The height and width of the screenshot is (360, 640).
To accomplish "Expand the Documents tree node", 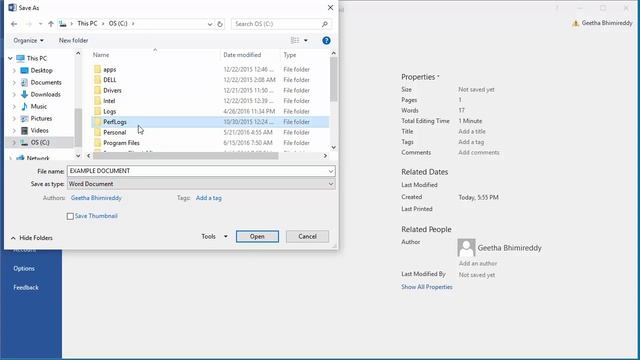I will (x=14, y=83).
